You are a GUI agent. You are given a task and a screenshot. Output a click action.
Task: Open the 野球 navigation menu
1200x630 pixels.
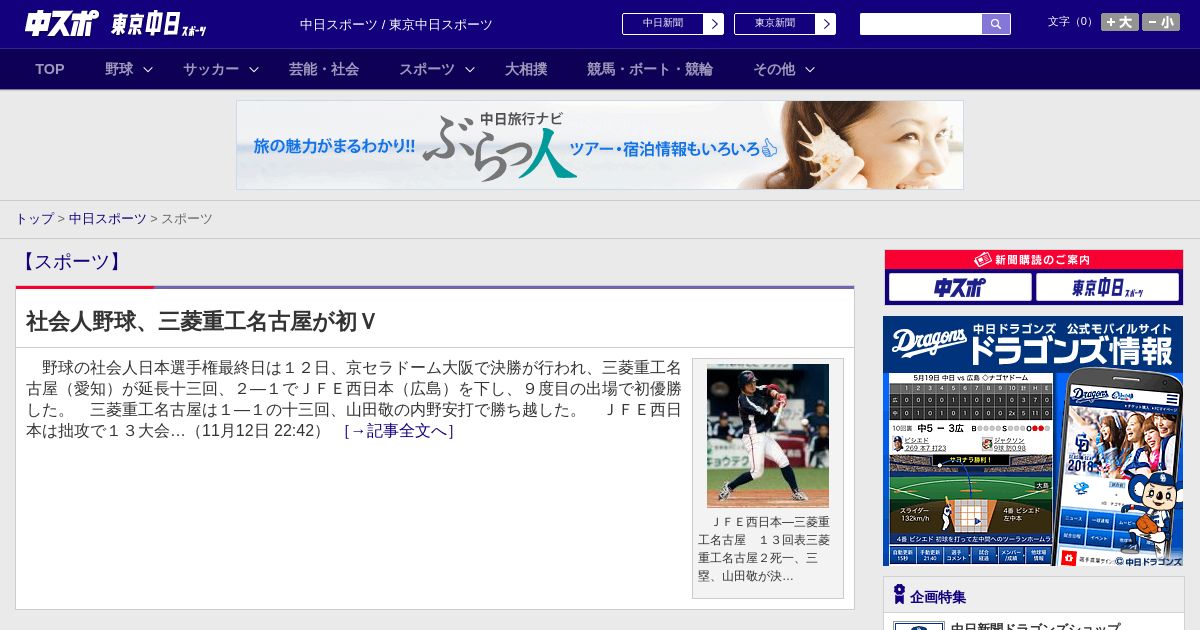(x=119, y=69)
